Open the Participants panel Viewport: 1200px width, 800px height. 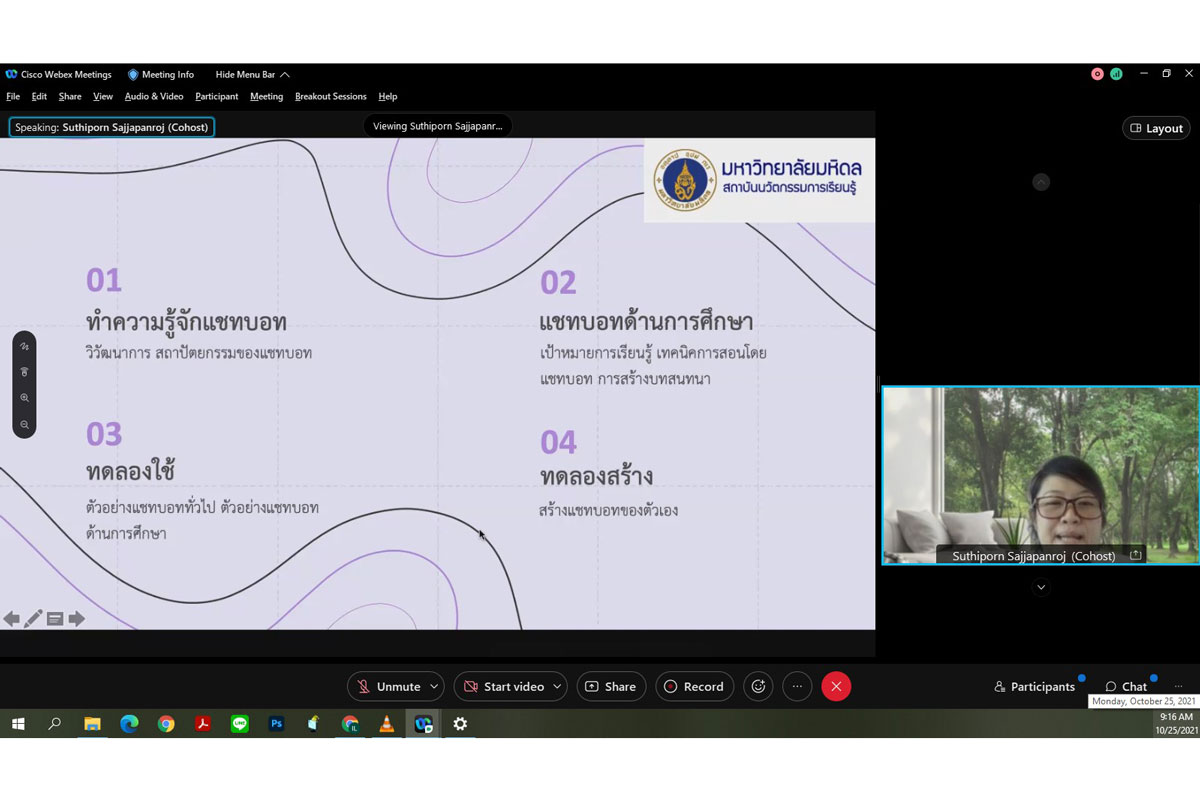pyautogui.click(x=1034, y=686)
